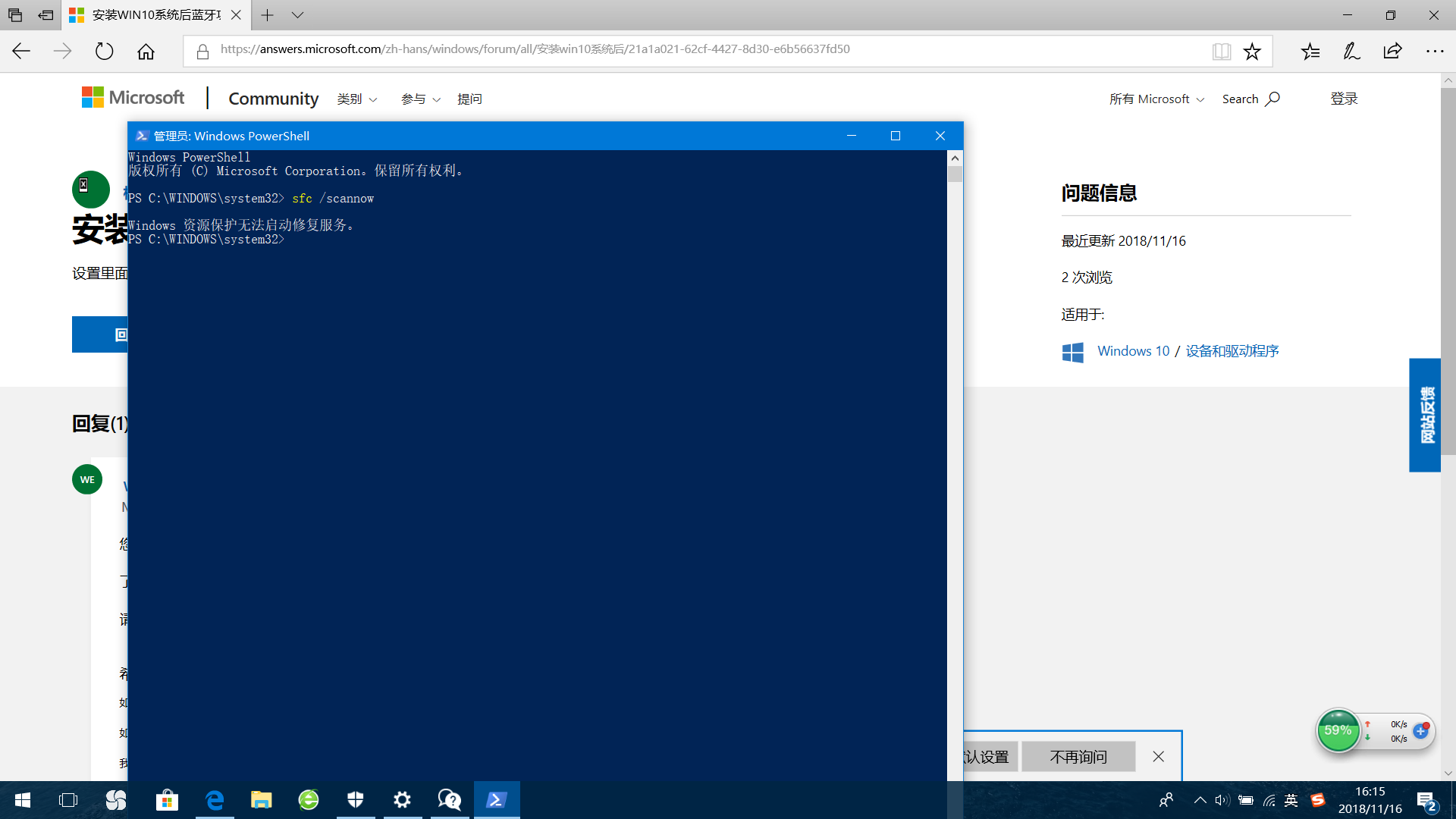Switch to PowerShell on taskbar
The image size is (1456, 819).
point(497,800)
